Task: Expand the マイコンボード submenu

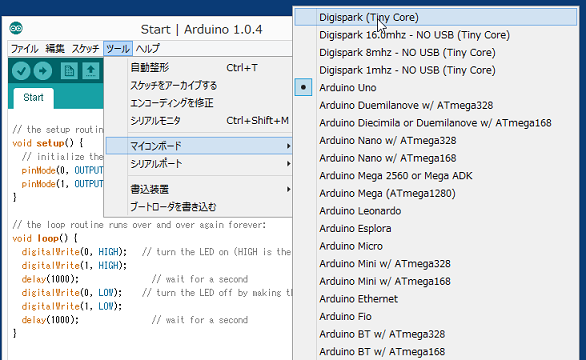Action: pos(198,146)
